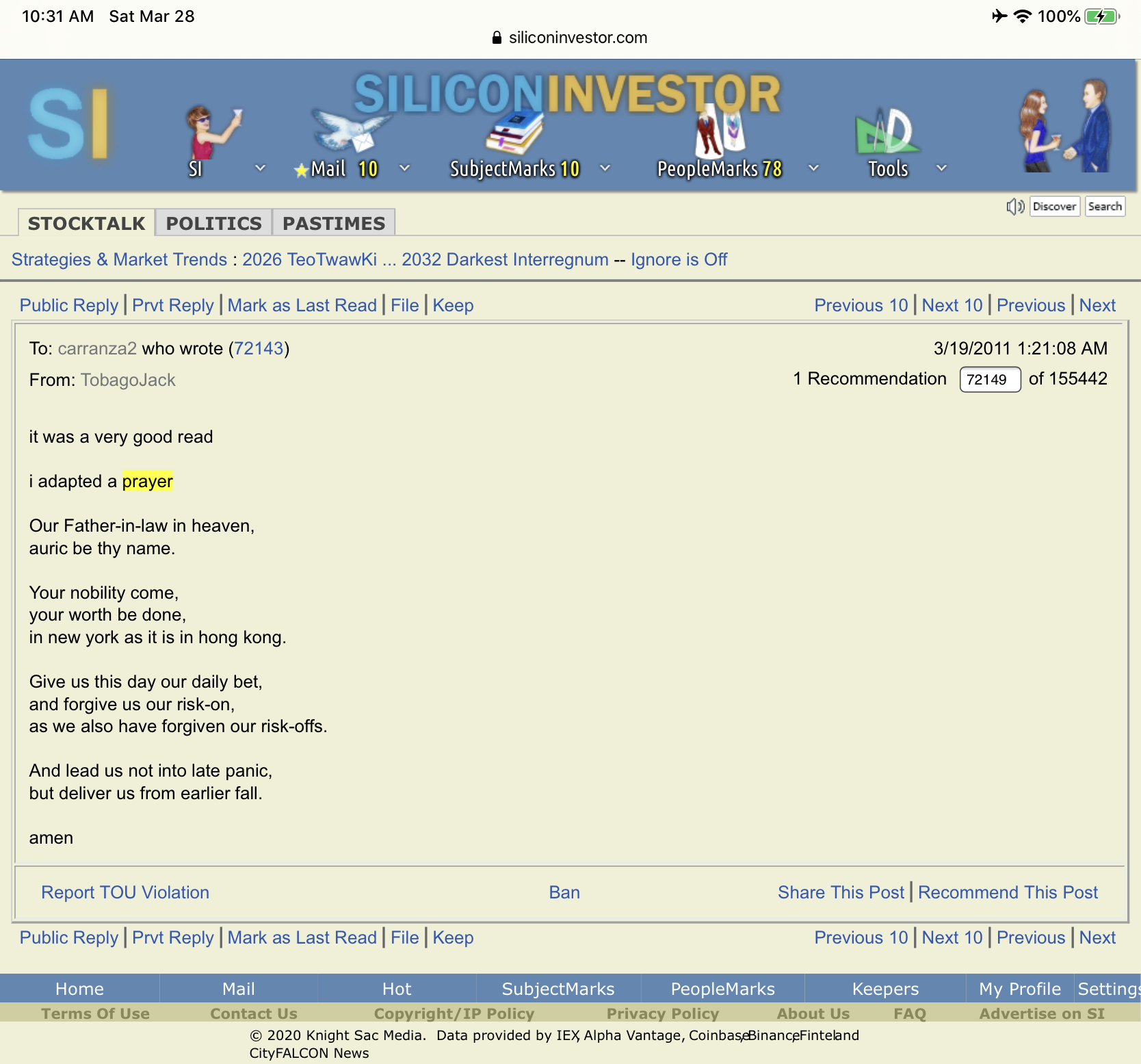This screenshot has width=1141, height=1064.
Task: Click the speaker sound icon
Action: click(1015, 206)
